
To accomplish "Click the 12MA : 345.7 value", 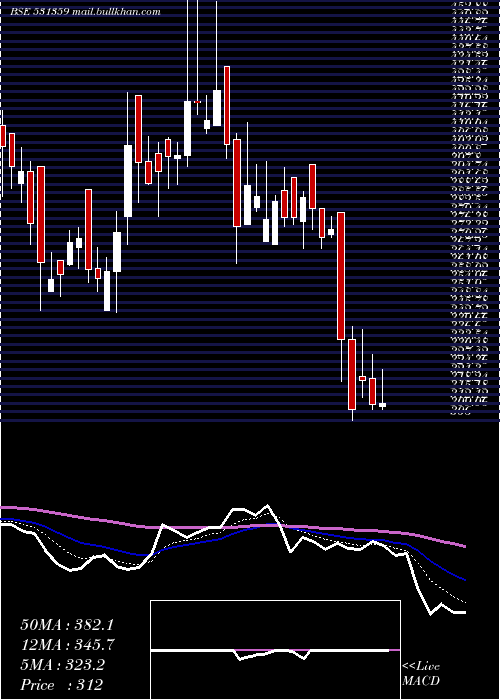I will [x=67, y=645].
